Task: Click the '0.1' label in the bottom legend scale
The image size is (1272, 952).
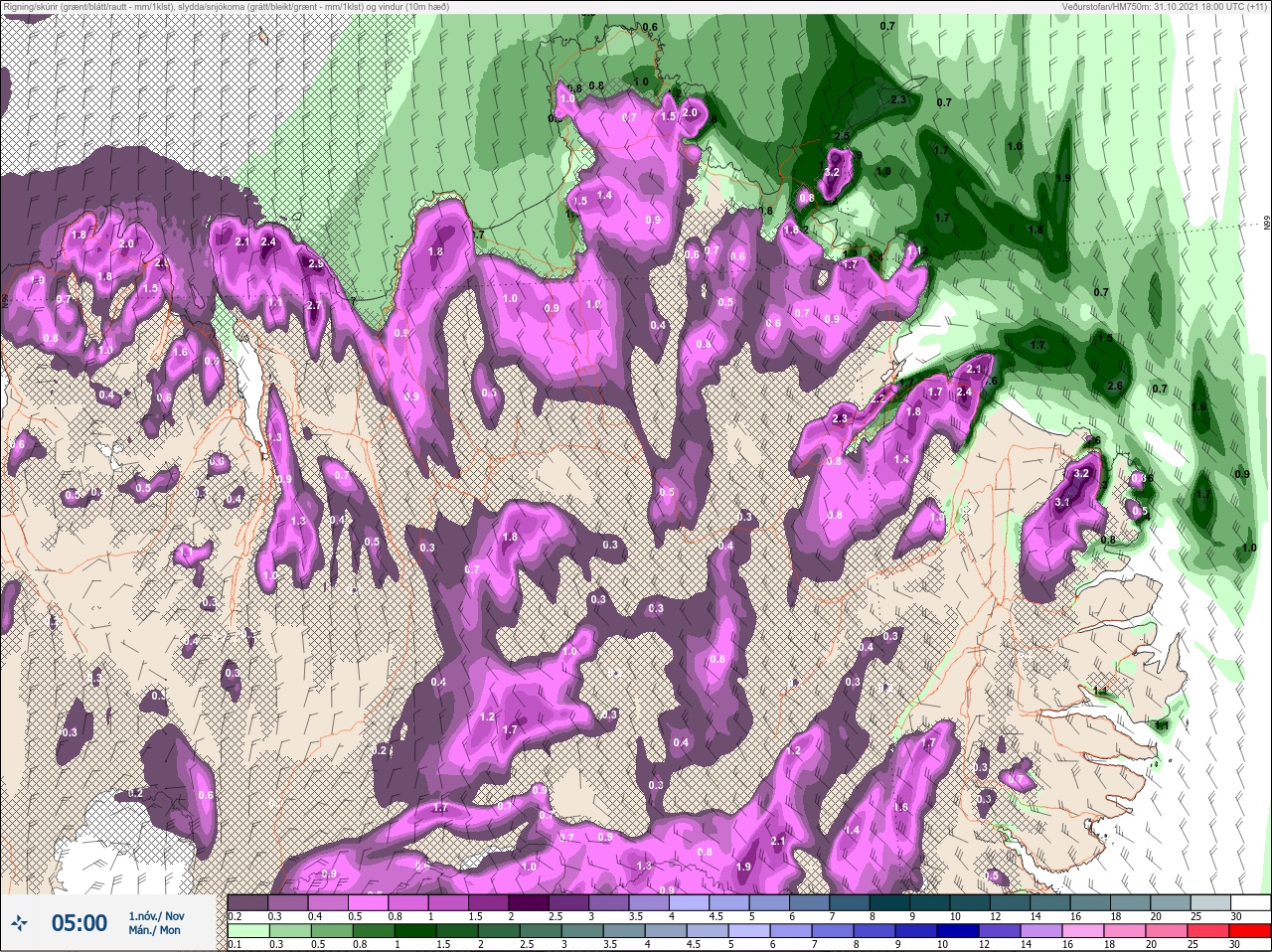Action: point(235,944)
